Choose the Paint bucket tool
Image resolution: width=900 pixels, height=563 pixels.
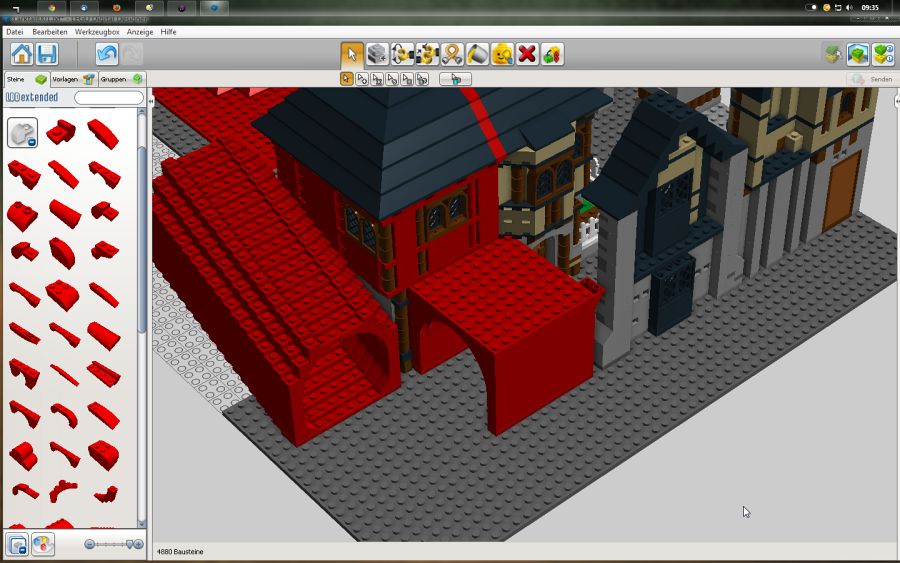[x=477, y=54]
